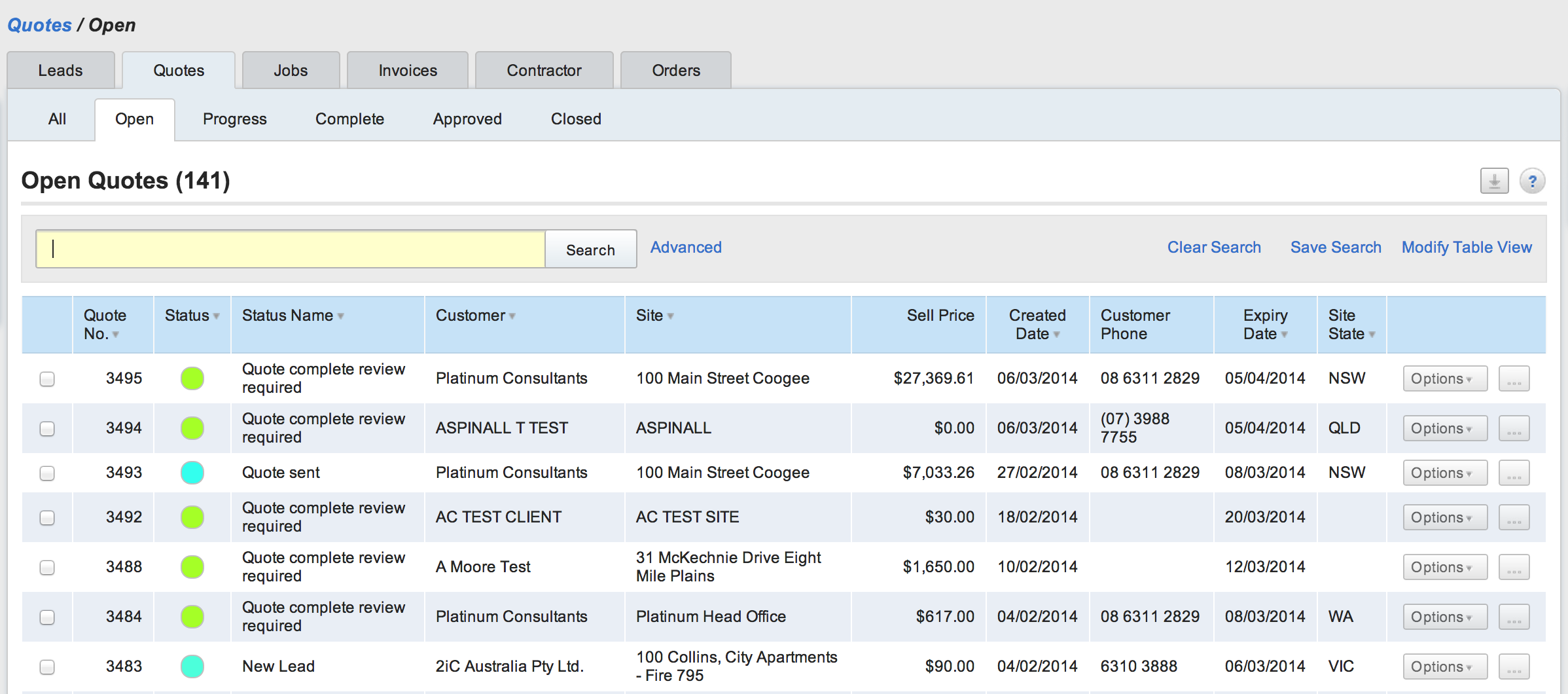Click the Advanced search link
The width and height of the screenshot is (1568, 694).
(x=685, y=247)
